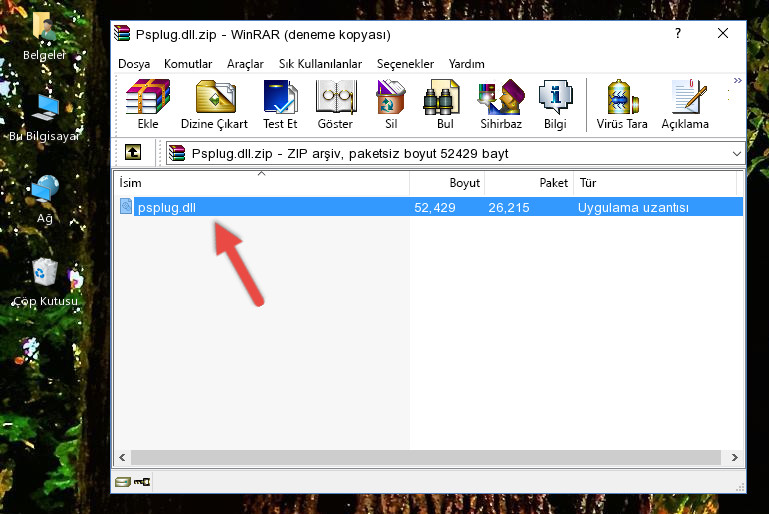The height and width of the screenshot is (514, 769).
Task: Click the horizontal scrollbar left arrow
Action: point(122,458)
